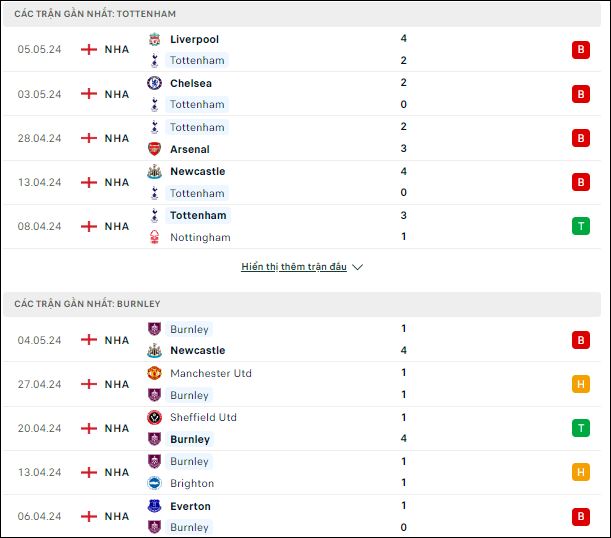Click the Liverpool club crest icon
Image resolution: width=611 pixels, height=538 pixels.
(x=155, y=39)
